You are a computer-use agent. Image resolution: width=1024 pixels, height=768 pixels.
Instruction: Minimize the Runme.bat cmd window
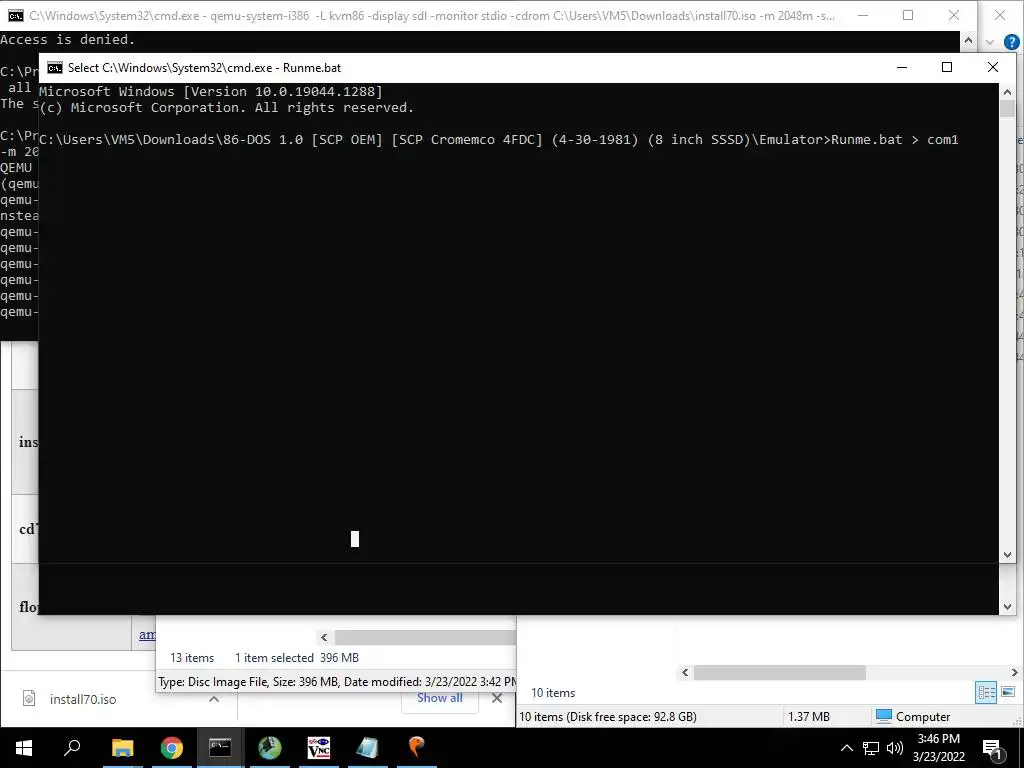pyautogui.click(x=902, y=67)
